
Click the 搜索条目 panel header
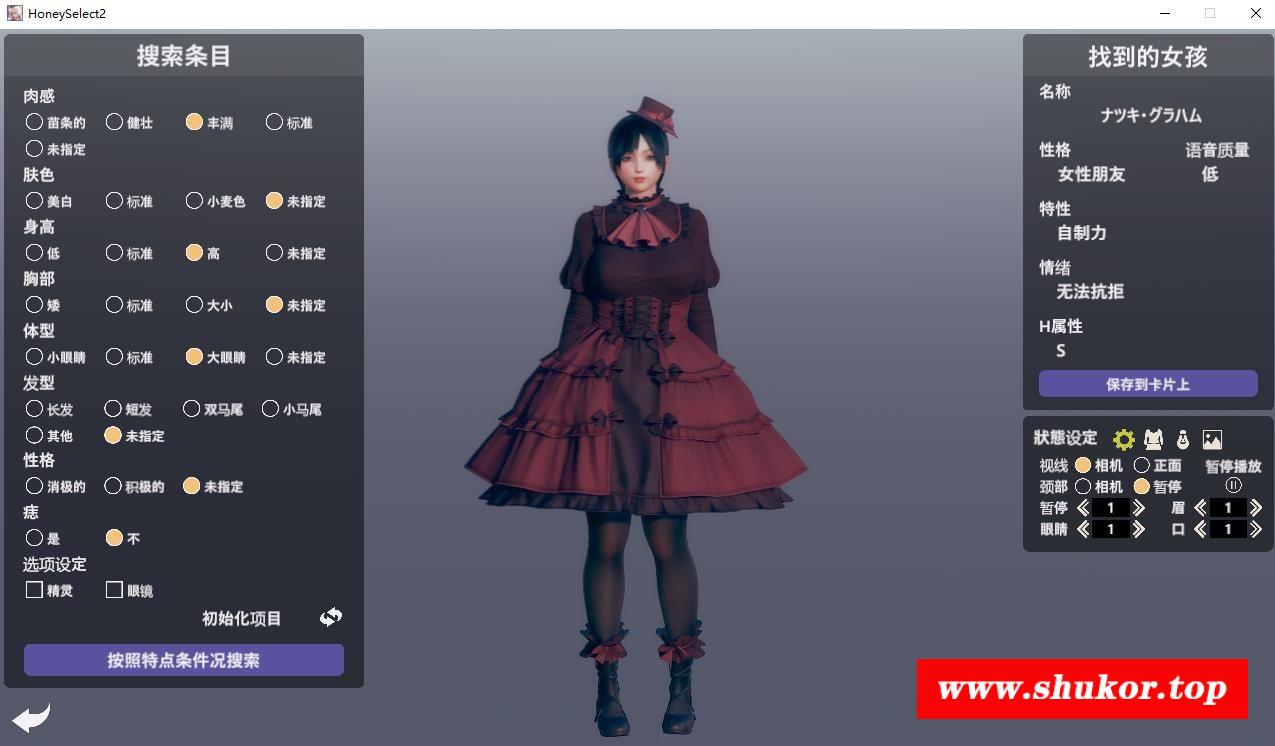[184, 55]
